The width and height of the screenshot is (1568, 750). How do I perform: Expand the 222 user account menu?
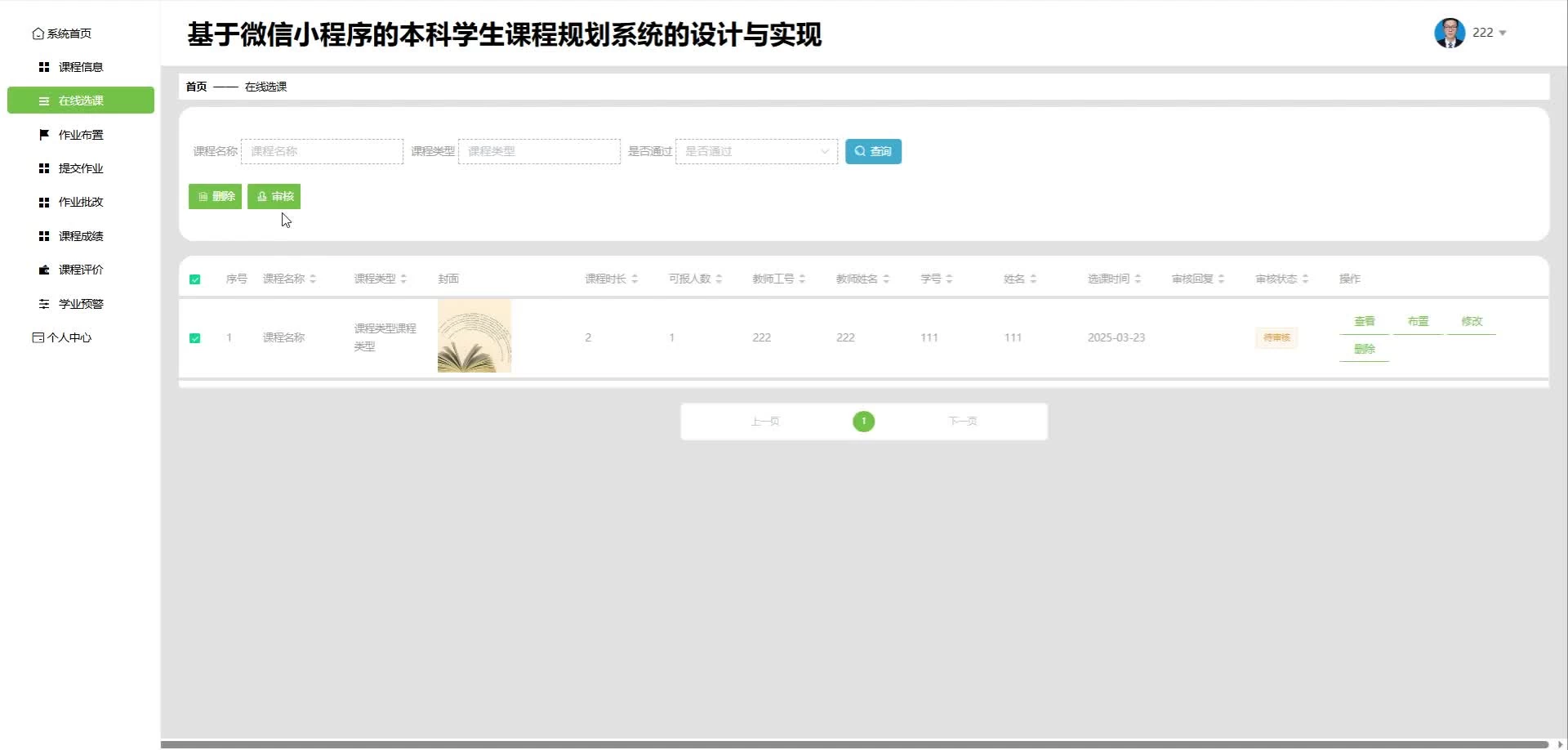coord(1490,33)
